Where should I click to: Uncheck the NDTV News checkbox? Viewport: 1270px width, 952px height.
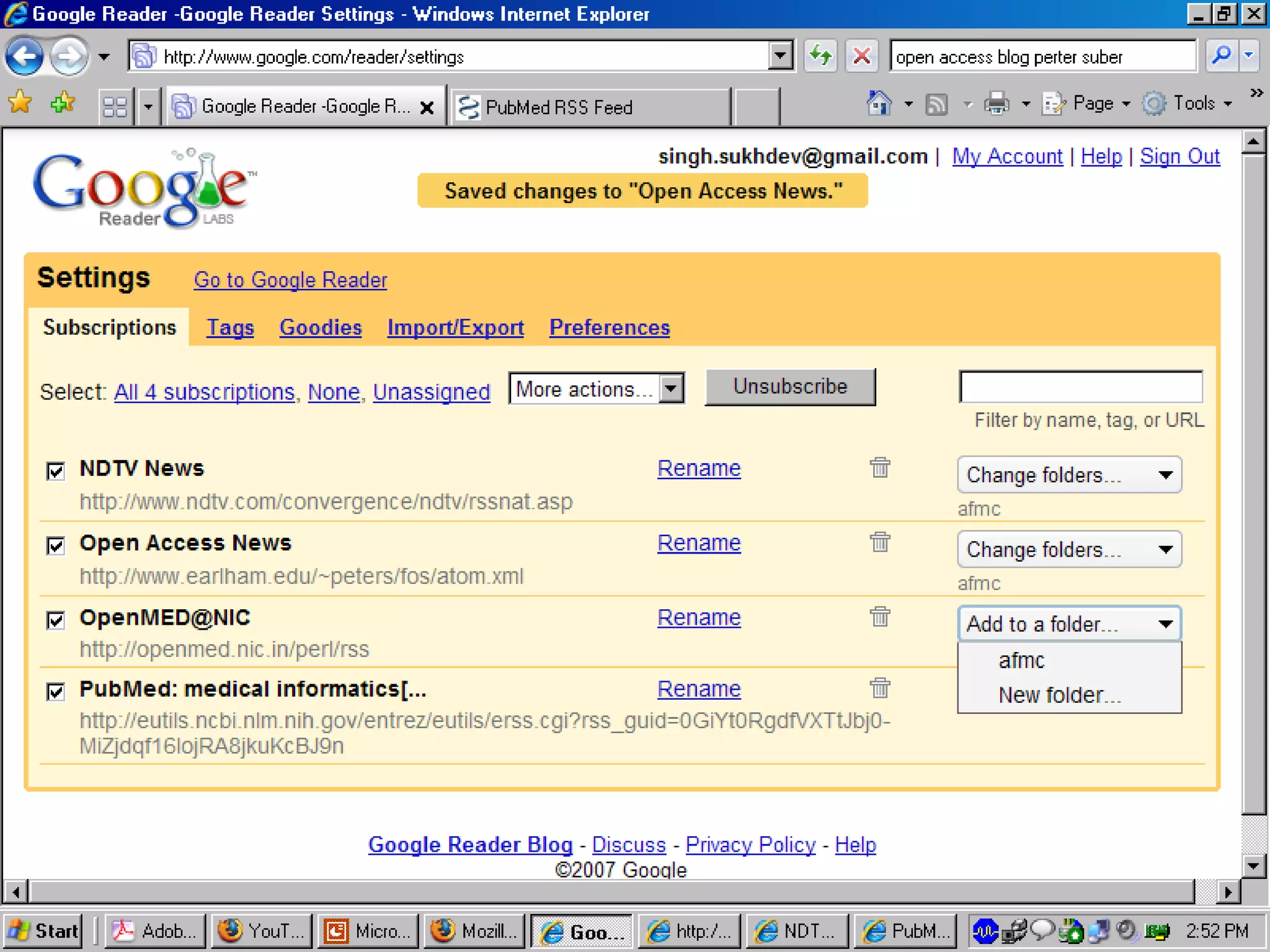pos(56,471)
